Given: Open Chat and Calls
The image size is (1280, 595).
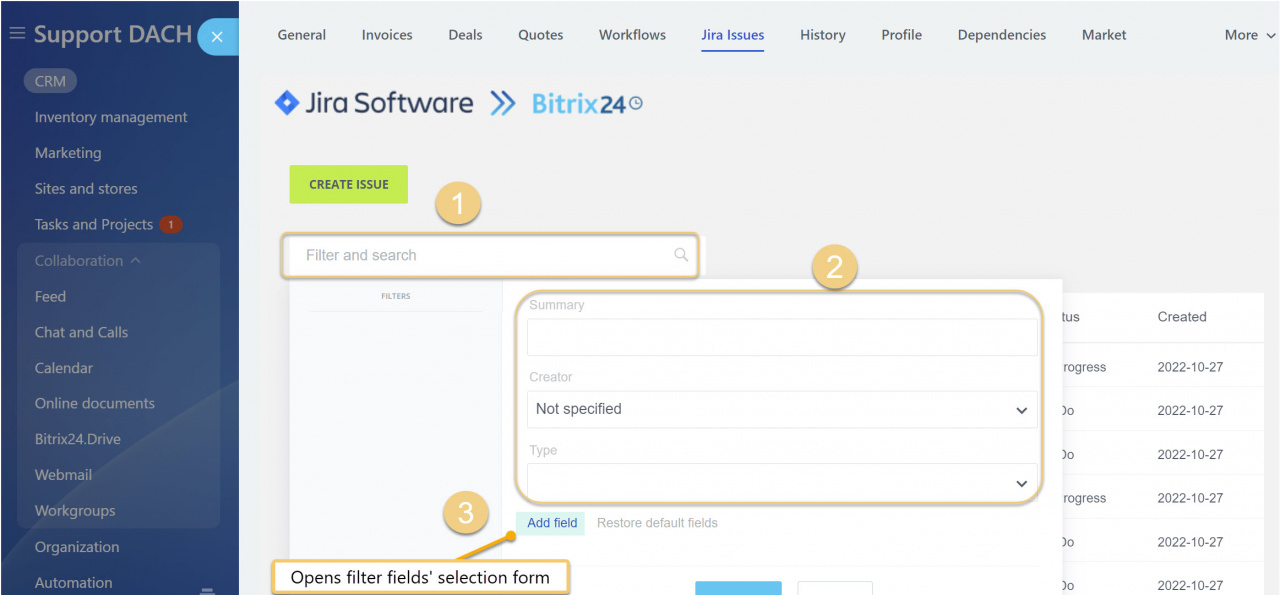Looking at the screenshot, I should point(81,333).
